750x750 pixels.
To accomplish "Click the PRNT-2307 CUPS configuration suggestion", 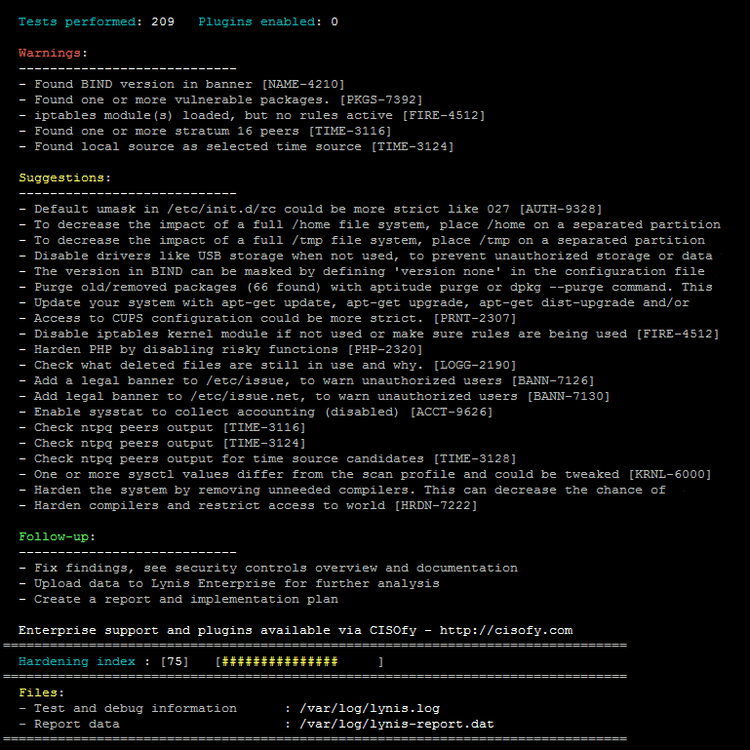I will click(x=267, y=319).
